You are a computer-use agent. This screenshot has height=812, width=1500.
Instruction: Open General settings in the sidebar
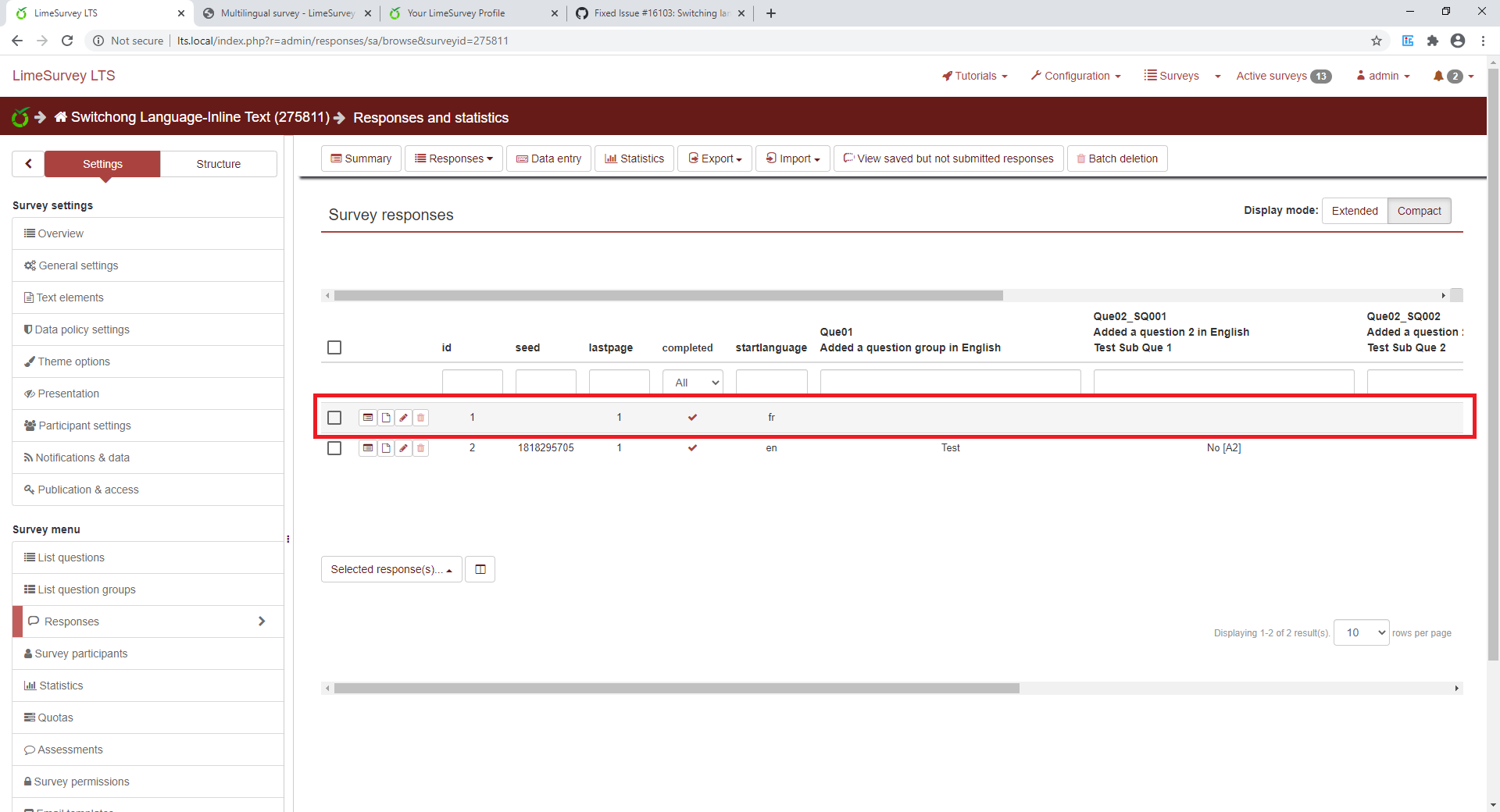point(148,265)
